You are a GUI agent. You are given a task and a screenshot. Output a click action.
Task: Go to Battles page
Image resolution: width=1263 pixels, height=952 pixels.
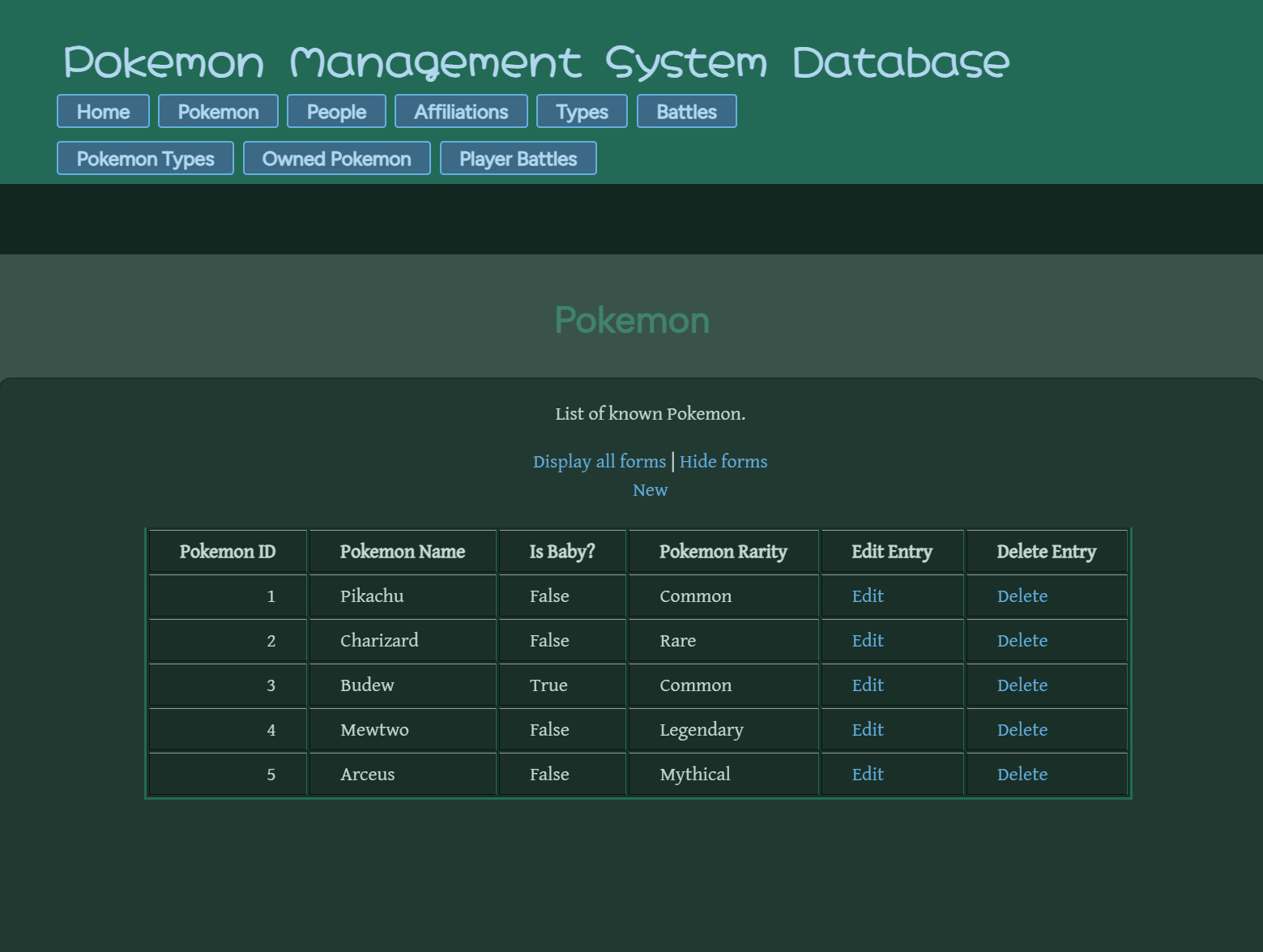pyautogui.click(x=686, y=111)
